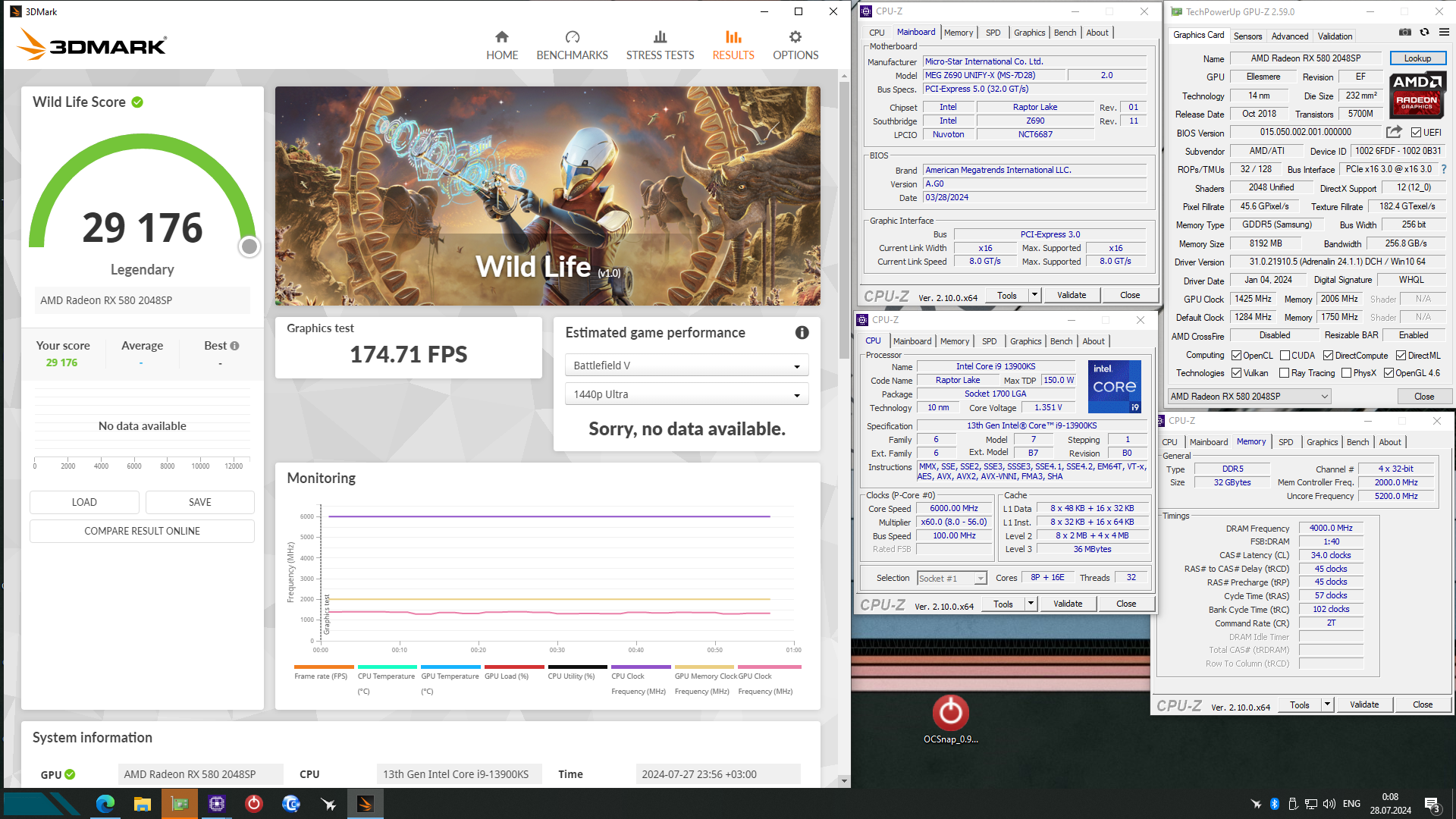Take GPU-Z screenshot with camera icon
Viewport: 1456px width, 819px height.
(x=1404, y=32)
